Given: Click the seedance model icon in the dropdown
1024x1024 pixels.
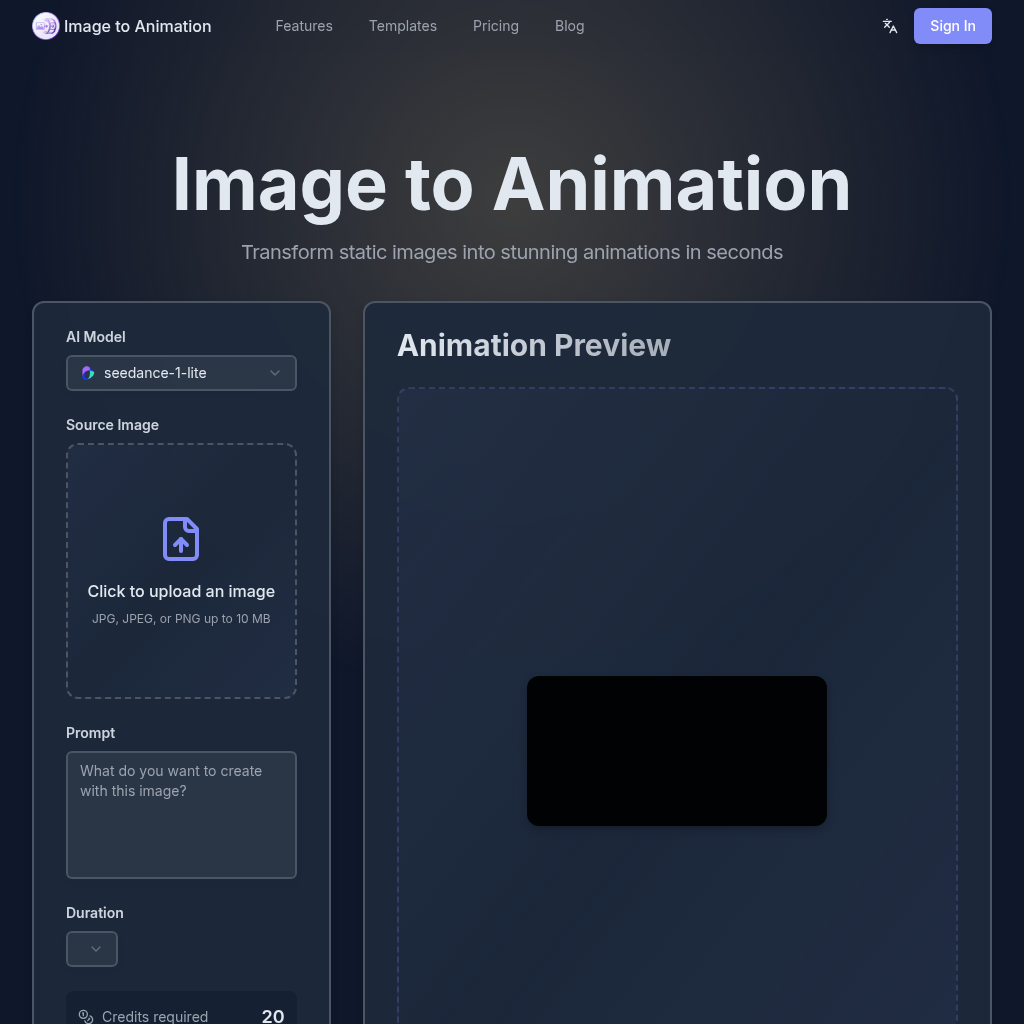Looking at the screenshot, I should tap(88, 372).
